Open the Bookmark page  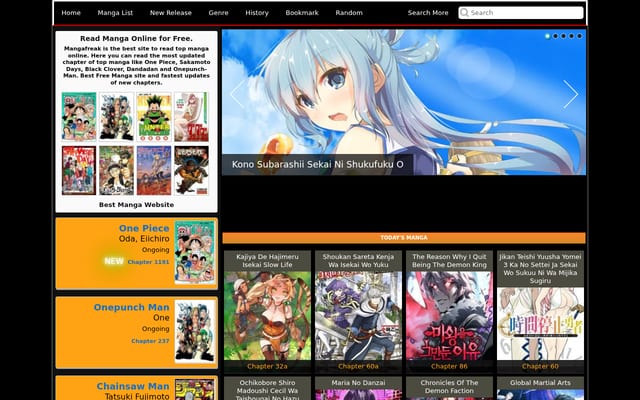click(x=302, y=13)
